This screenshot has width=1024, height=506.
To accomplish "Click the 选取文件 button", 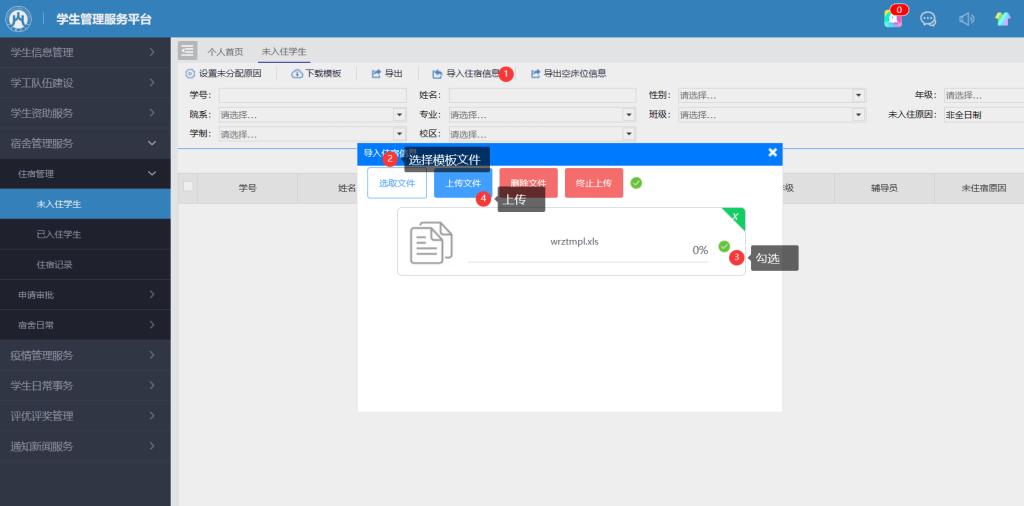I will pyautogui.click(x=397, y=183).
